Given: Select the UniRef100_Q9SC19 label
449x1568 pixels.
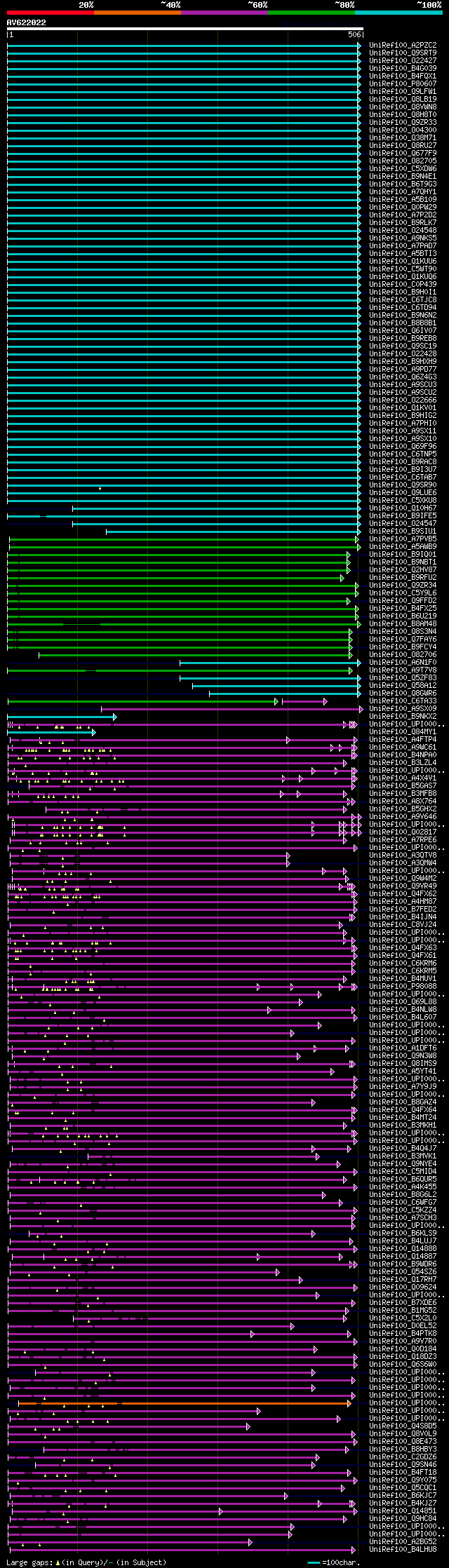Looking at the screenshot, I should click(x=403, y=346).
